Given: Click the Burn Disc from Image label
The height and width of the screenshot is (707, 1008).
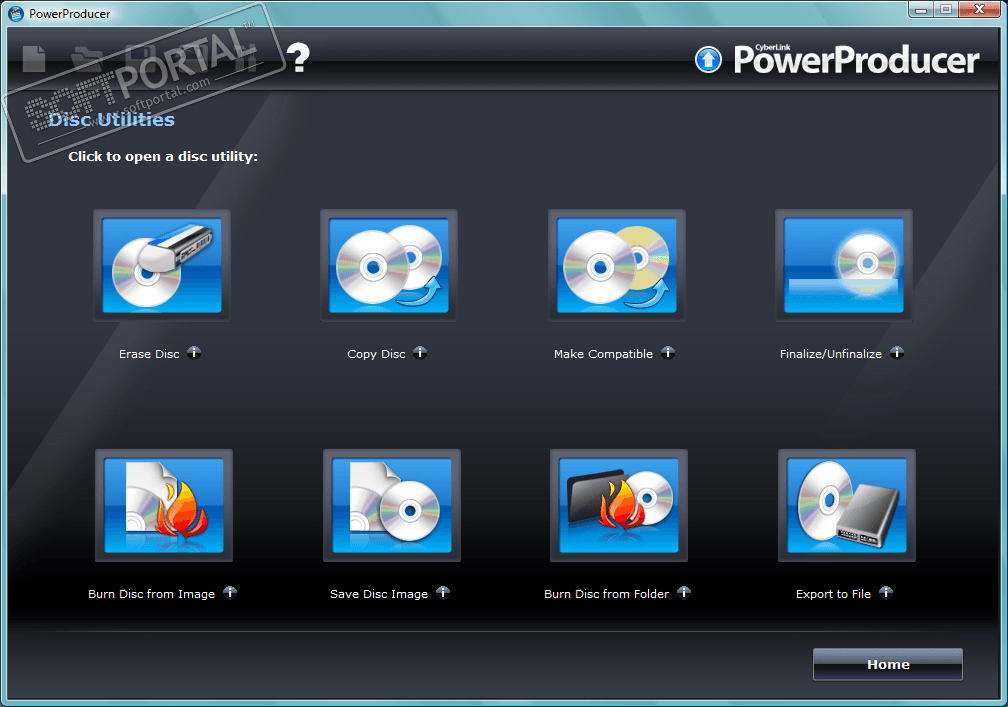Looking at the screenshot, I should (151, 594).
